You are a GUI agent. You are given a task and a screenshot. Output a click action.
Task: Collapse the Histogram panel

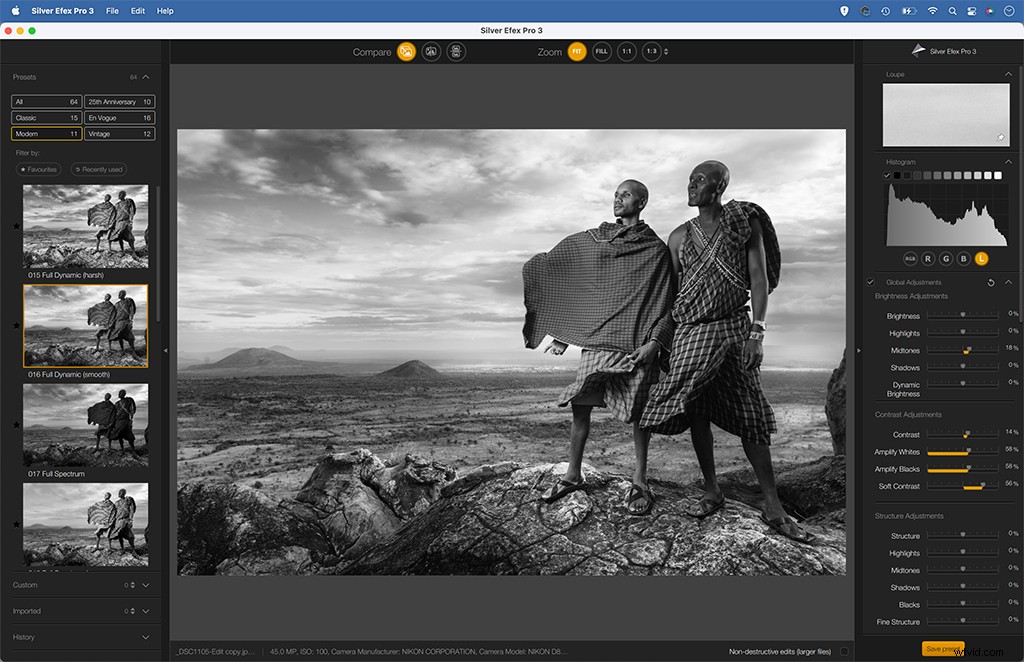(1008, 161)
